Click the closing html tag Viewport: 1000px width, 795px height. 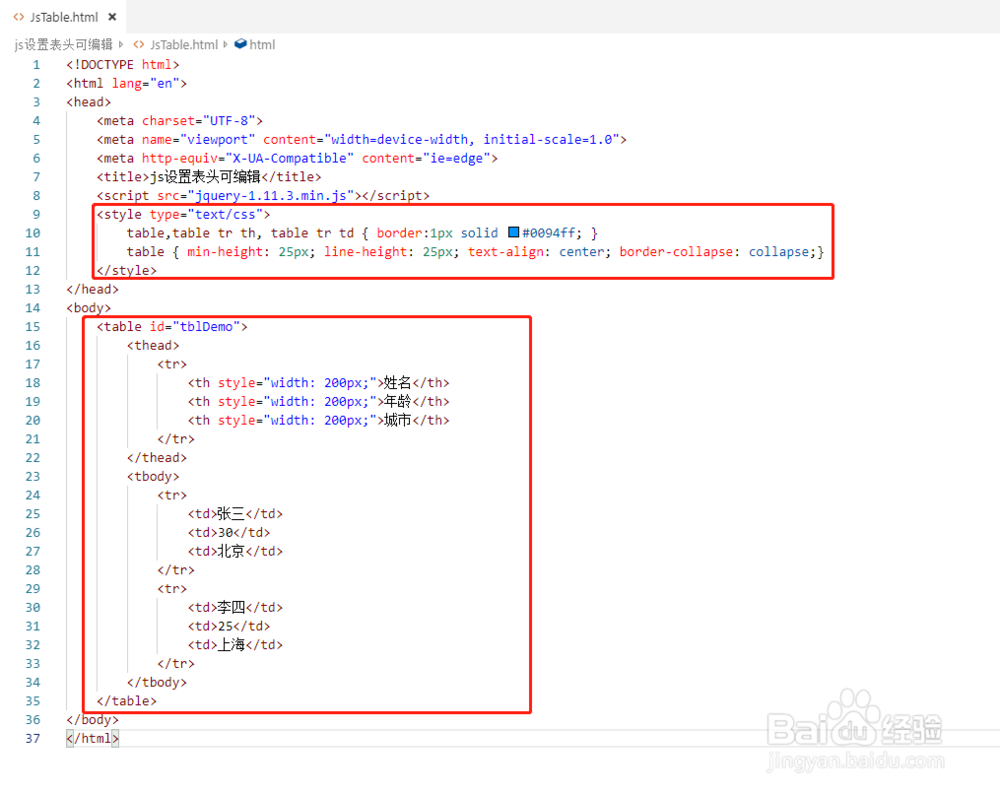coord(92,739)
